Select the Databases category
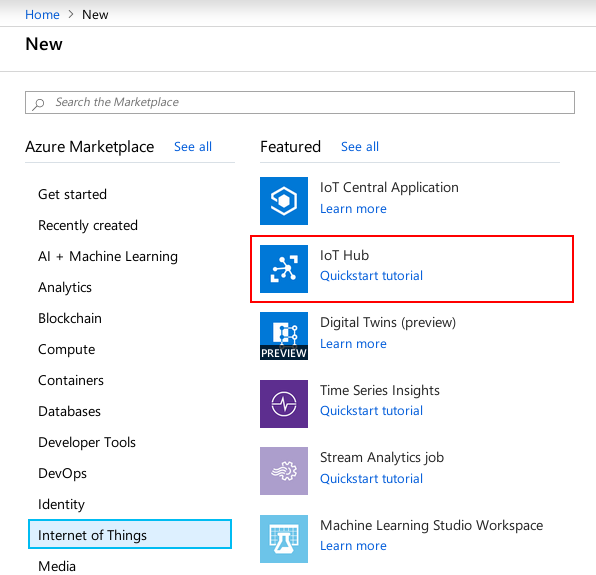 [x=69, y=411]
